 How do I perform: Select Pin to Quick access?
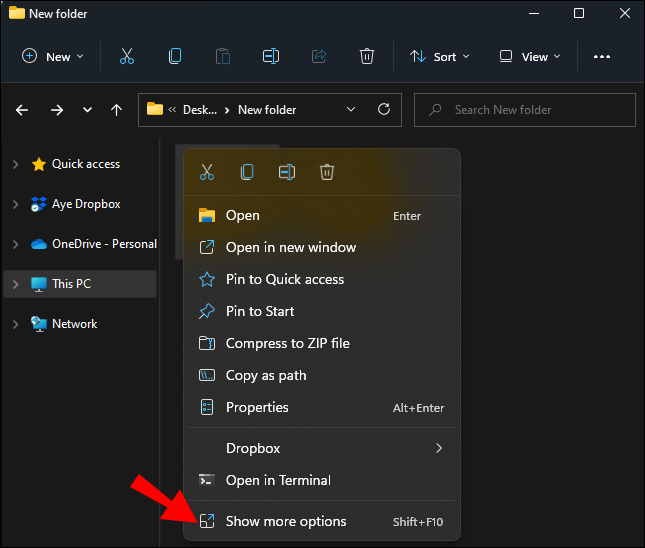point(284,279)
